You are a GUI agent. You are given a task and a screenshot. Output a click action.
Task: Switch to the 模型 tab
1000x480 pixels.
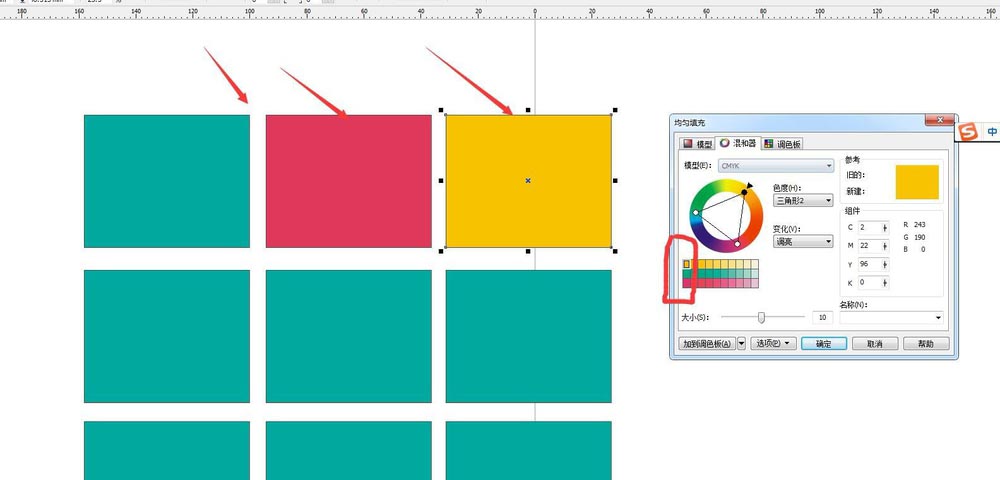coord(696,144)
